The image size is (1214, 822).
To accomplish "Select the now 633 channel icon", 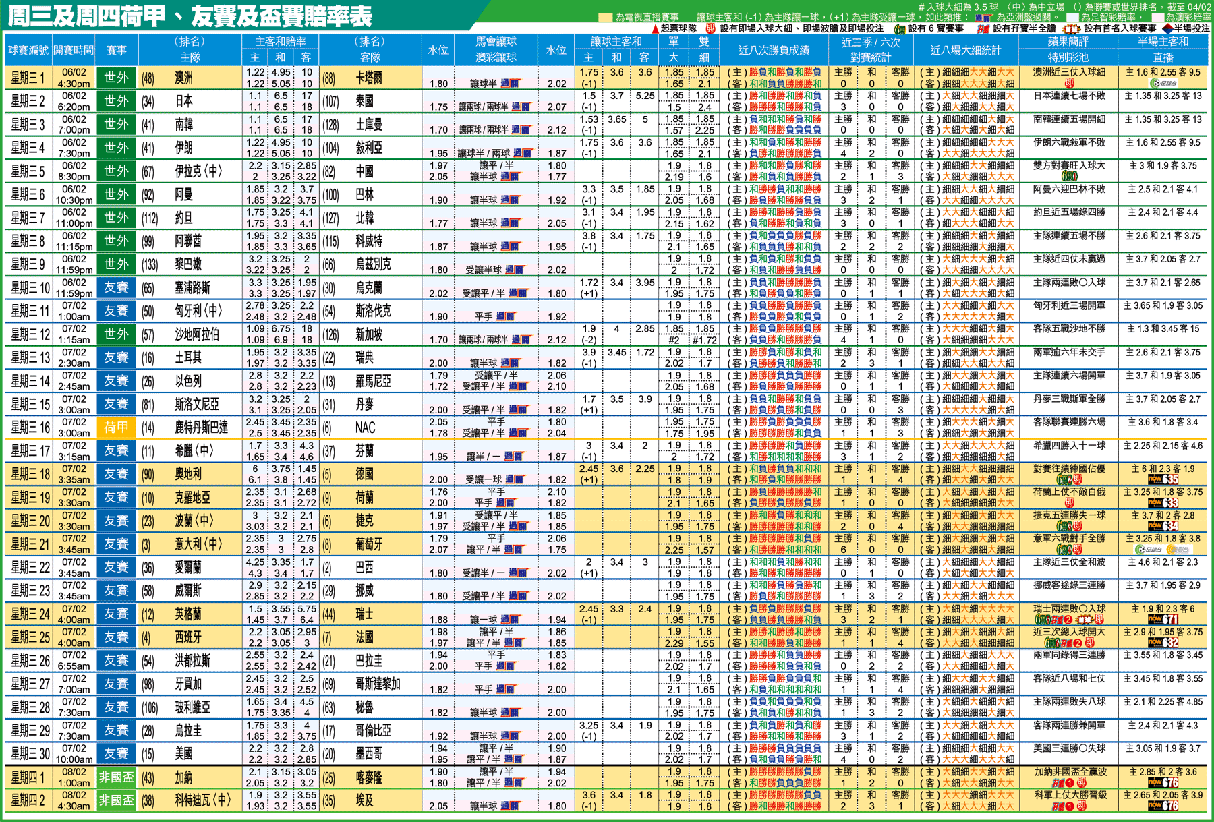I will pos(1163,503).
